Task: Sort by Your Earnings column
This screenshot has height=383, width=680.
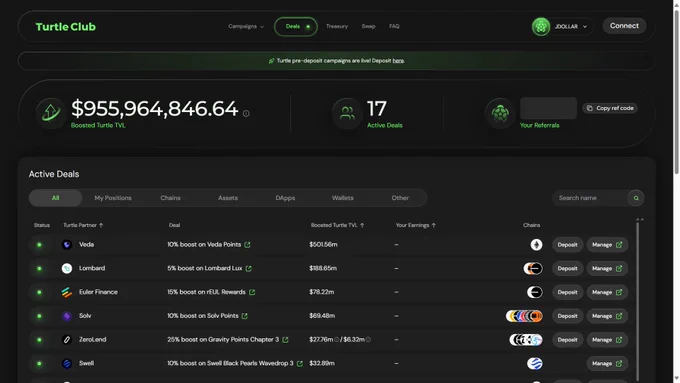Action: (x=415, y=225)
